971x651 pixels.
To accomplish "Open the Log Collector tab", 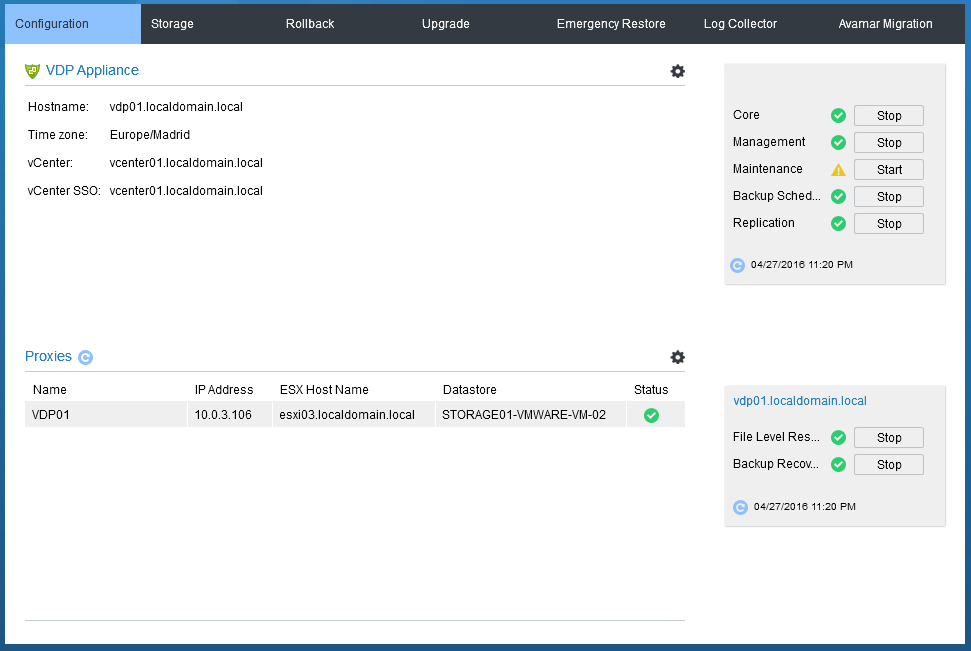I will pos(740,24).
